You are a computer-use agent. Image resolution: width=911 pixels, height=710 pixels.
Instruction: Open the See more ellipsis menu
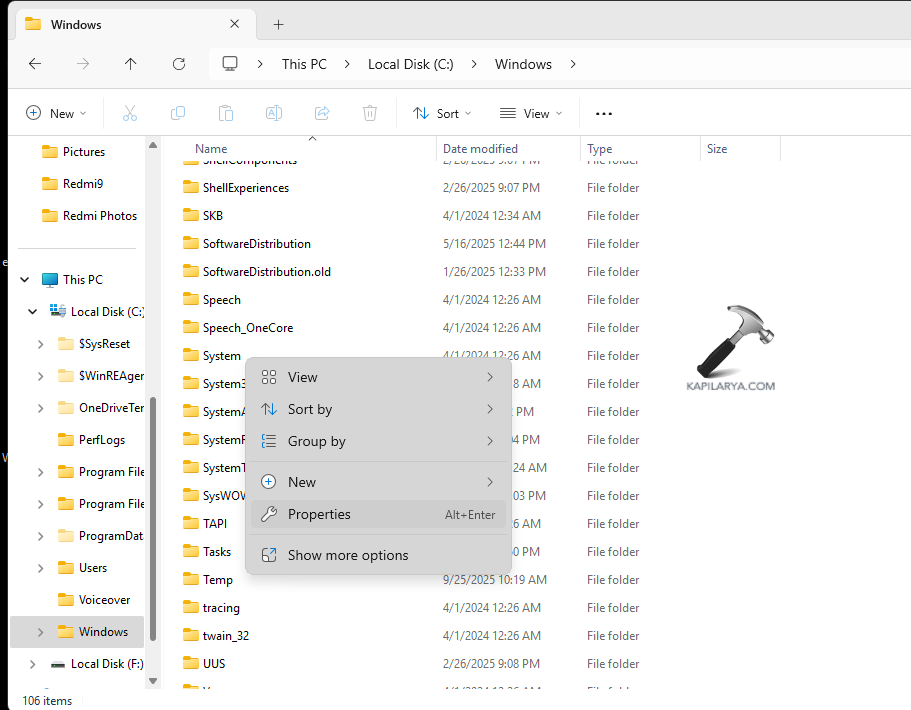(604, 114)
